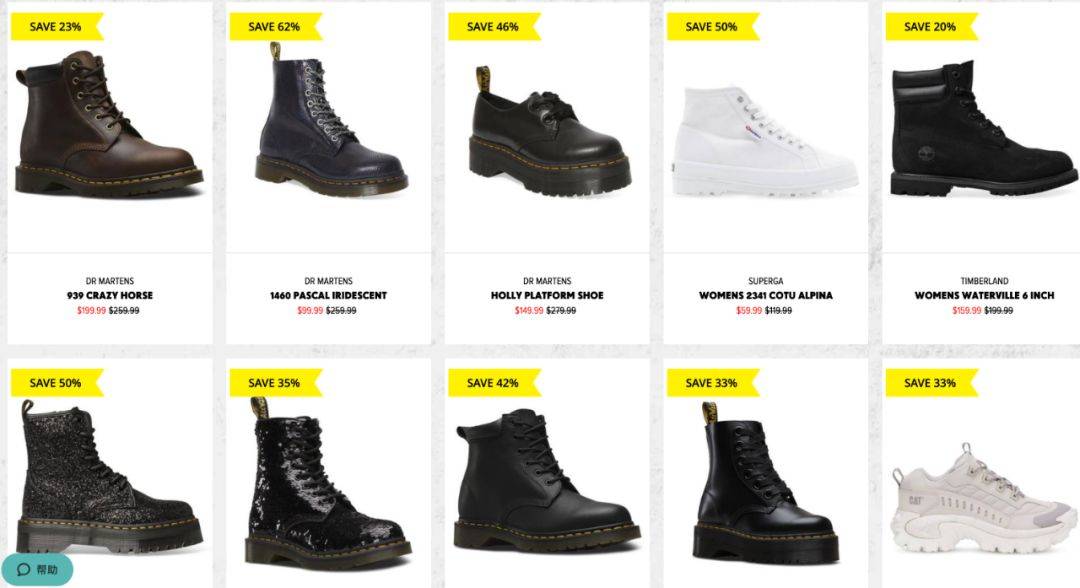Screen dimensions: 1080x588
Task: Select the black patent platform boot image
Action: [x=765, y=484]
